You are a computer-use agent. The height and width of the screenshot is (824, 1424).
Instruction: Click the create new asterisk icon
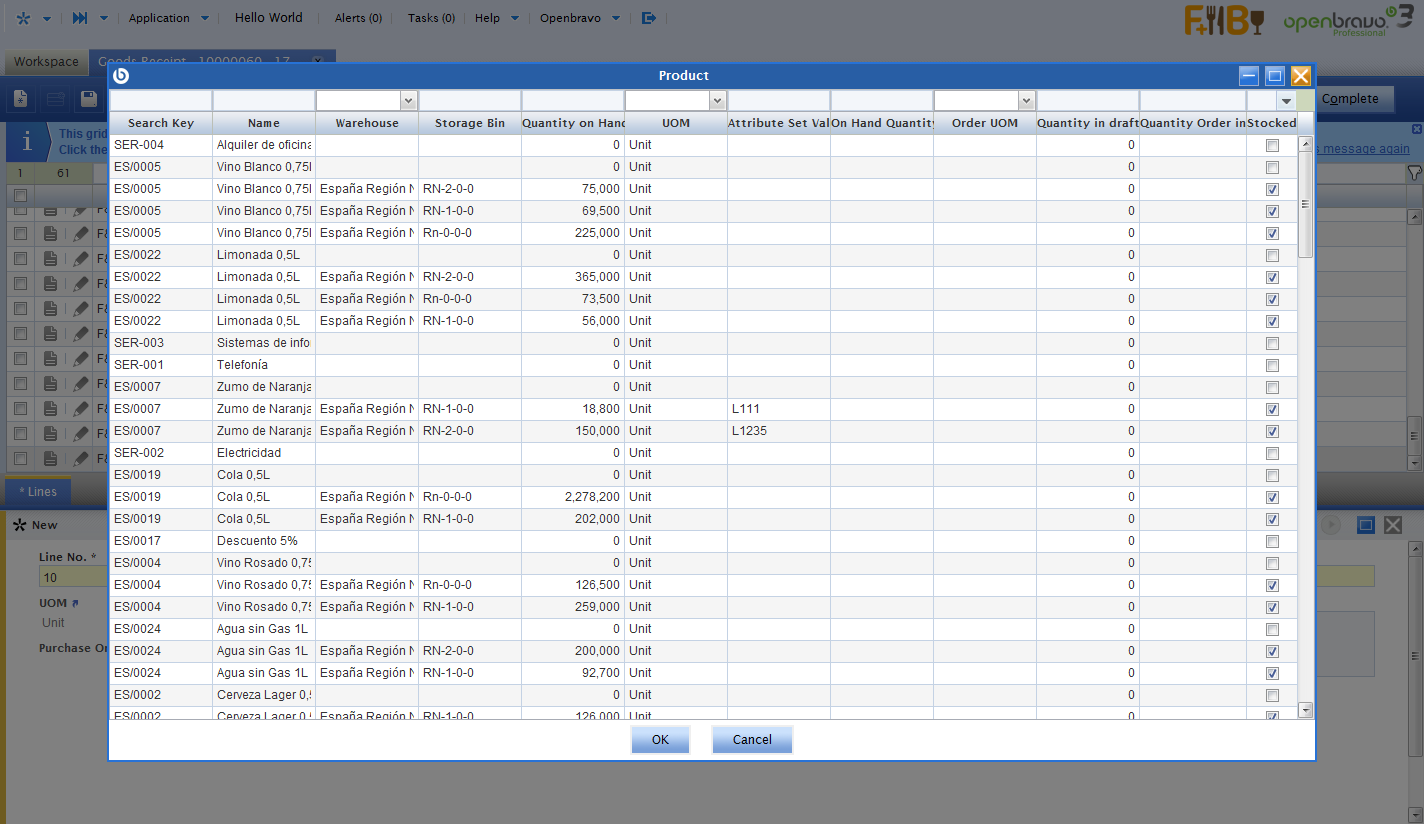[24, 18]
